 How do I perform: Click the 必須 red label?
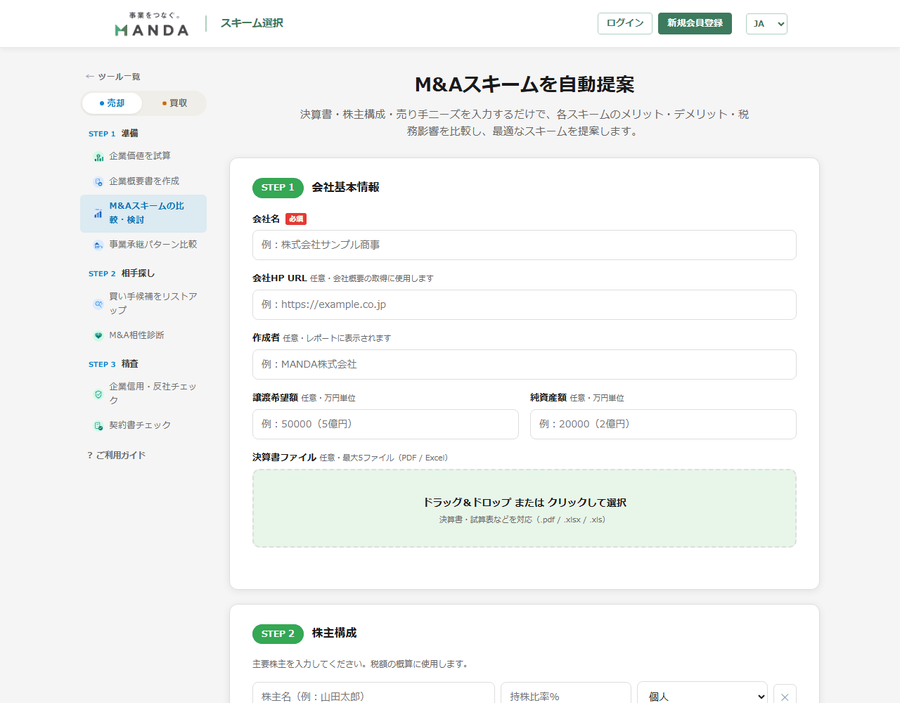click(296, 219)
